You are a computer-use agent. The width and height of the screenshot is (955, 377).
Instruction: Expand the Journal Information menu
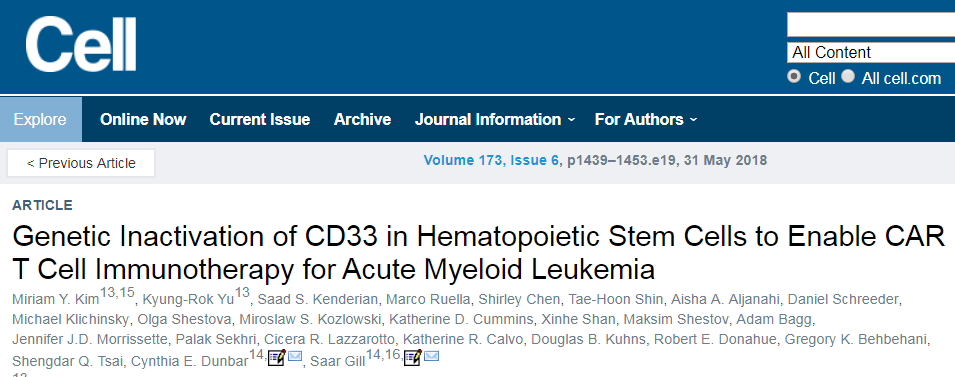coord(495,119)
